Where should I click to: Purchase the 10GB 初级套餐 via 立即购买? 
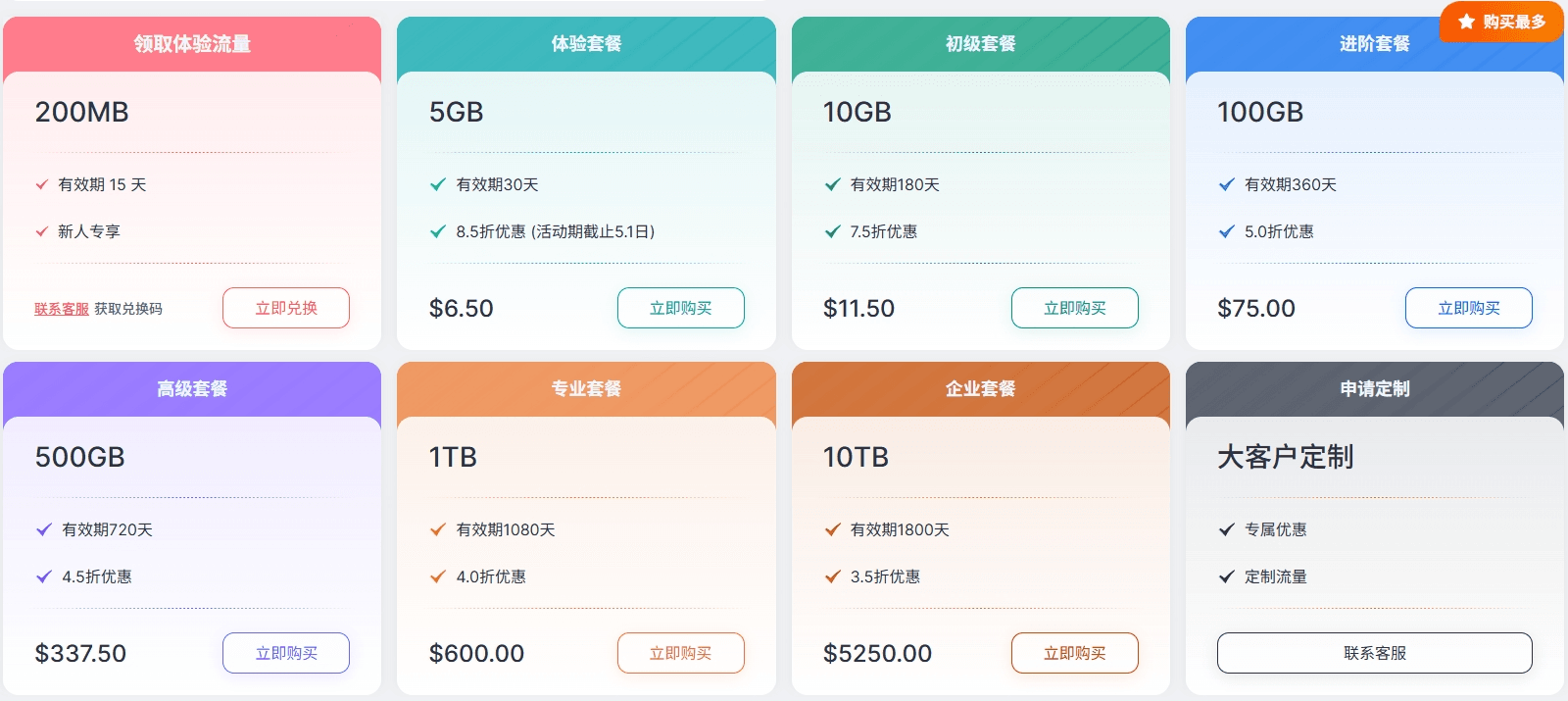pyautogui.click(x=1074, y=307)
